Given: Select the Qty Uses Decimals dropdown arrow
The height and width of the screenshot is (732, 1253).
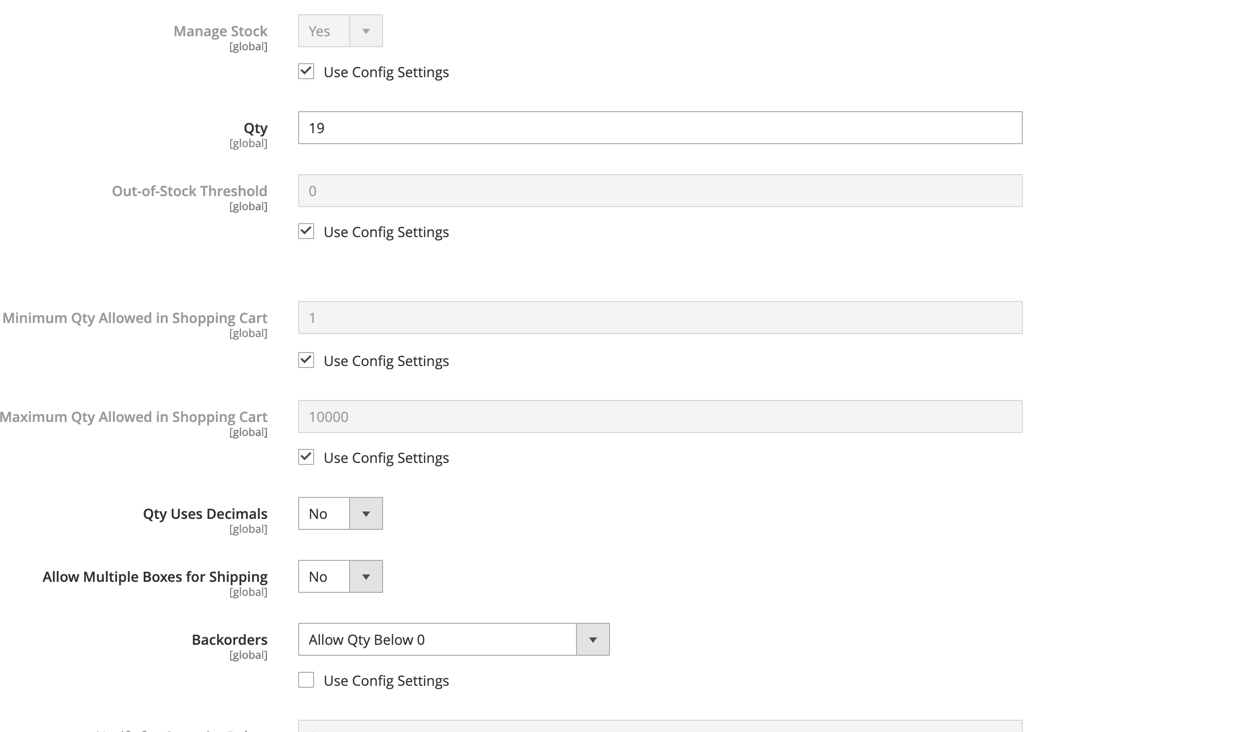Looking at the screenshot, I should click(x=366, y=513).
